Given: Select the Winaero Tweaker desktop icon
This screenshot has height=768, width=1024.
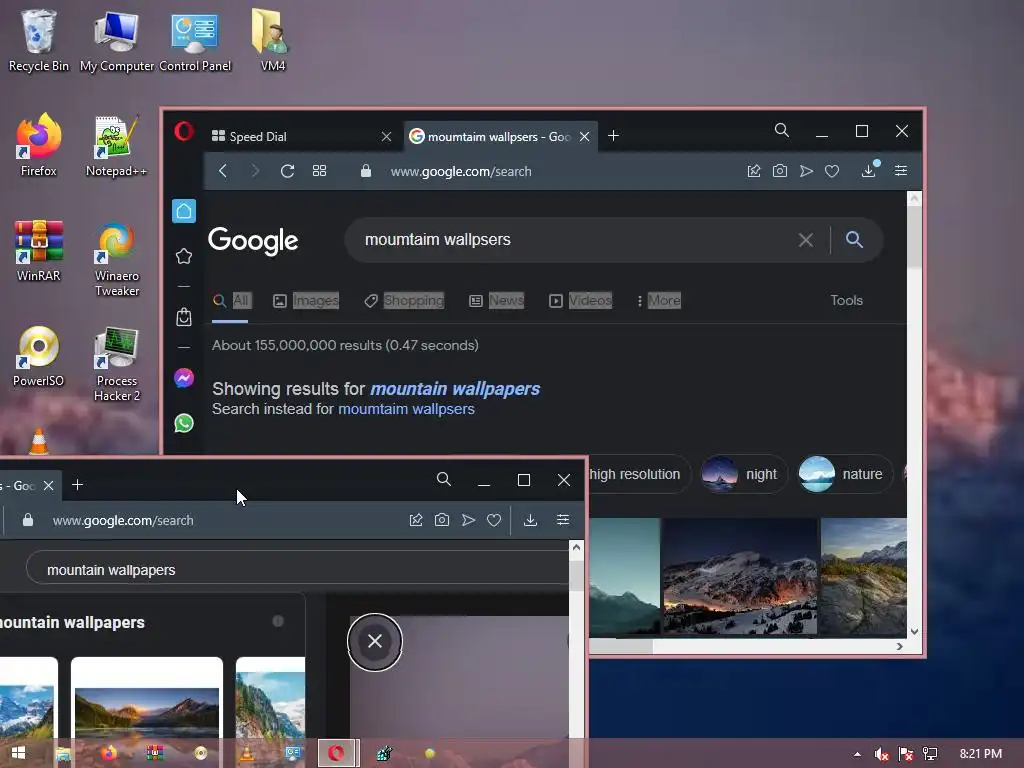Looking at the screenshot, I should (116, 259).
